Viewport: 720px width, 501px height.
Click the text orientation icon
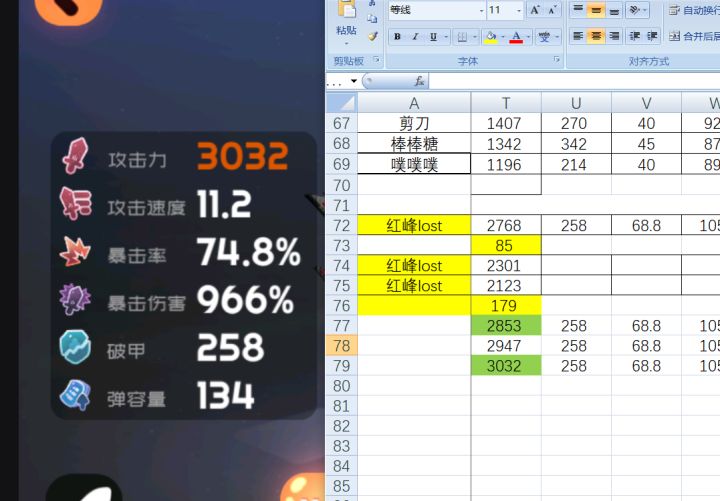(x=637, y=10)
